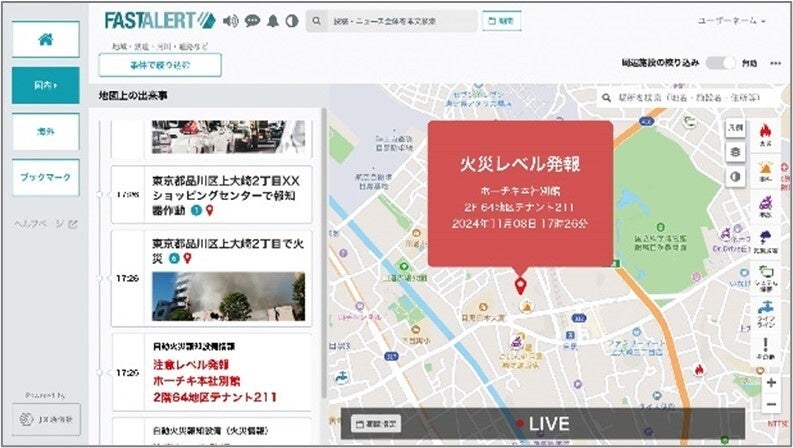Select the fire category icon on map sidebar
Viewport: 793px width, 448px height.
tap(765, 134)
